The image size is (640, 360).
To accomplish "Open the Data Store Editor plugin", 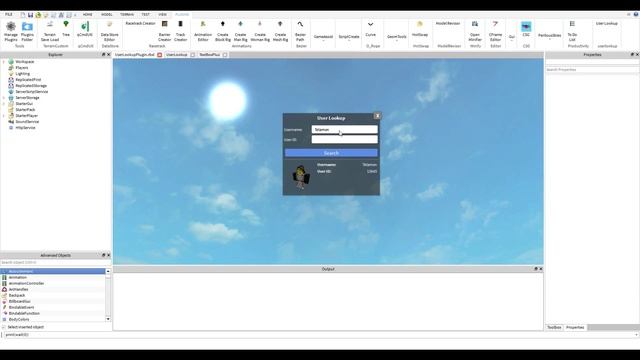I will 109,31.
